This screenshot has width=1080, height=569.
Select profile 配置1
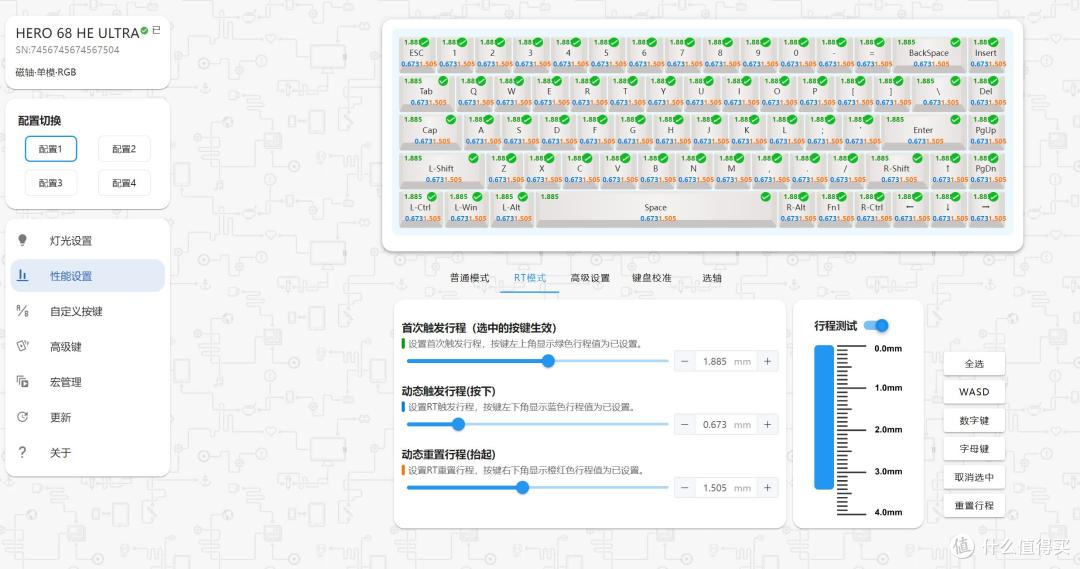coord(50,149)
